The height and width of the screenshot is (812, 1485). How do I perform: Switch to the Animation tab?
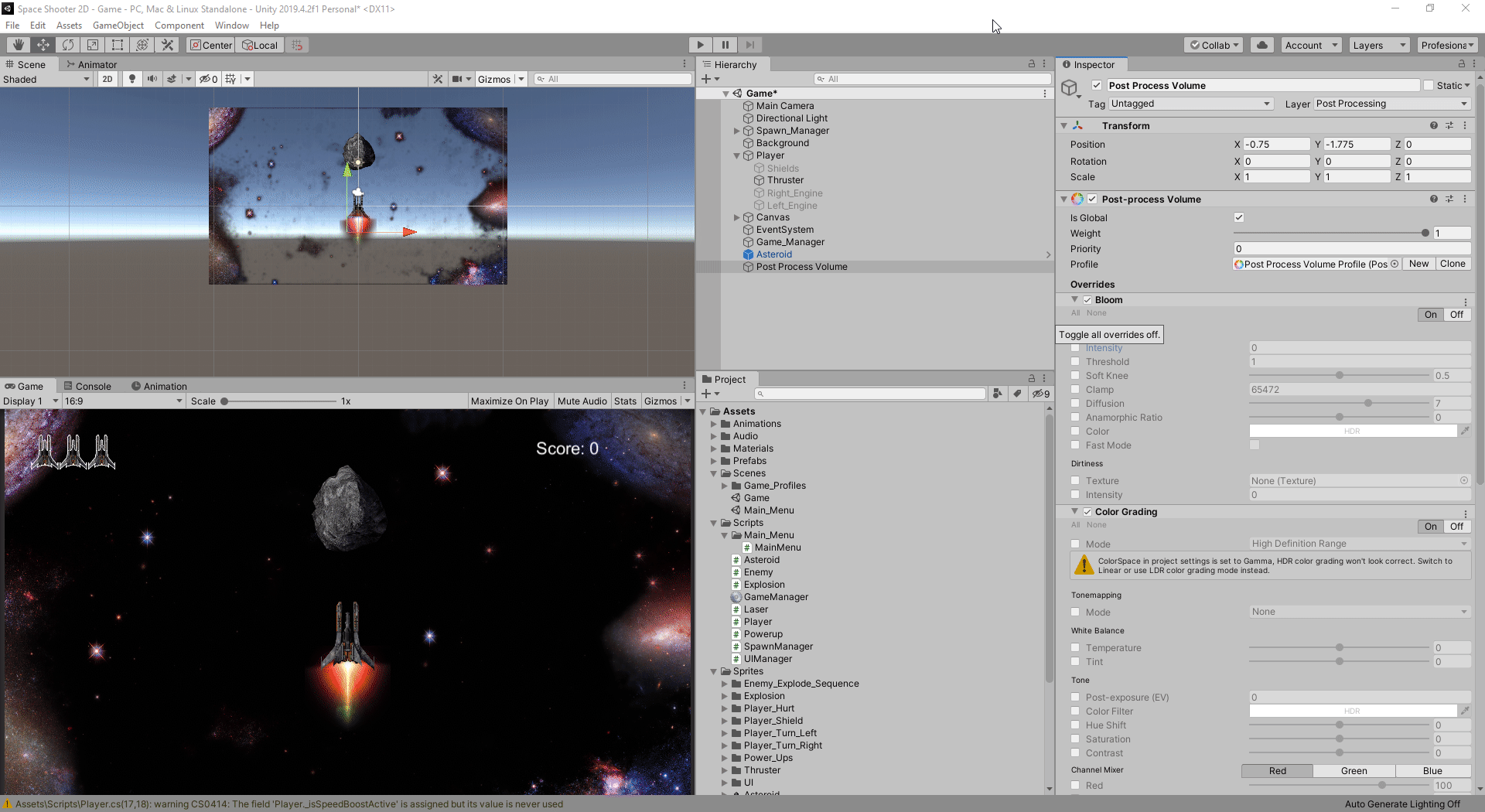click(159, 386)
